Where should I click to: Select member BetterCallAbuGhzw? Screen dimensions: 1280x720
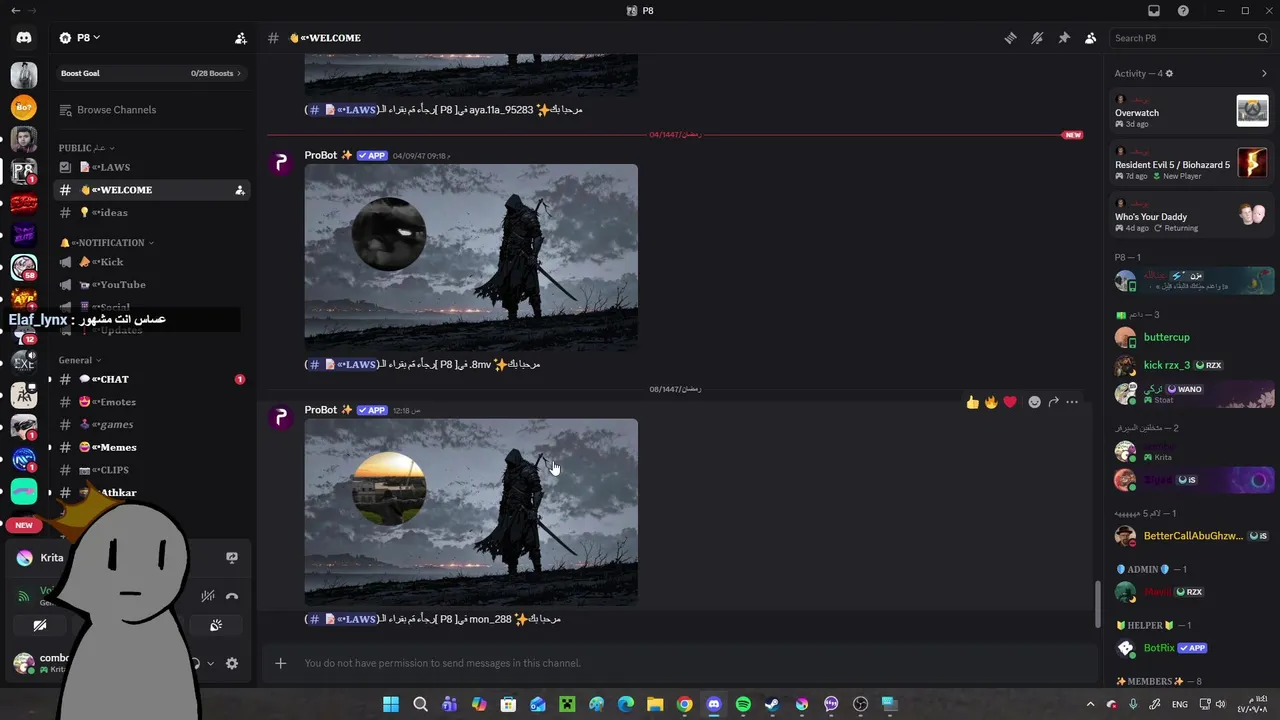click(x=1191, y=536)
